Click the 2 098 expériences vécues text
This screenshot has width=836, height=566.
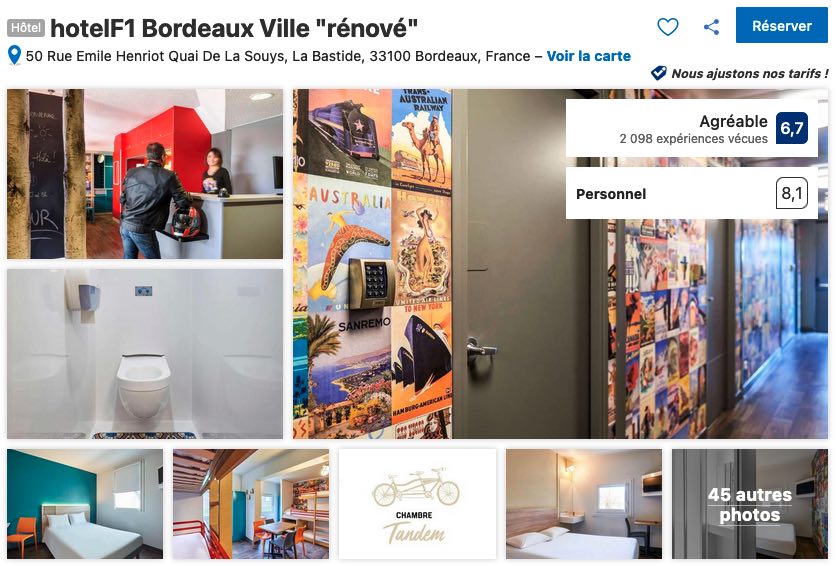(693, 139)
